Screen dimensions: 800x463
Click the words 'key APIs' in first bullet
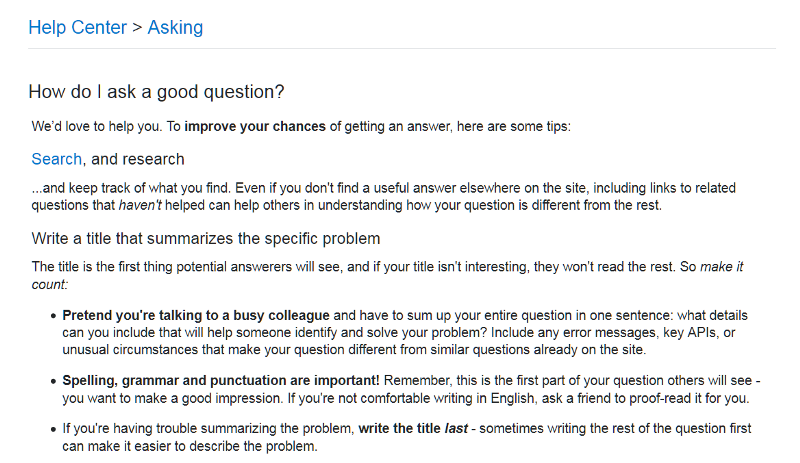(x=690, y=333)
